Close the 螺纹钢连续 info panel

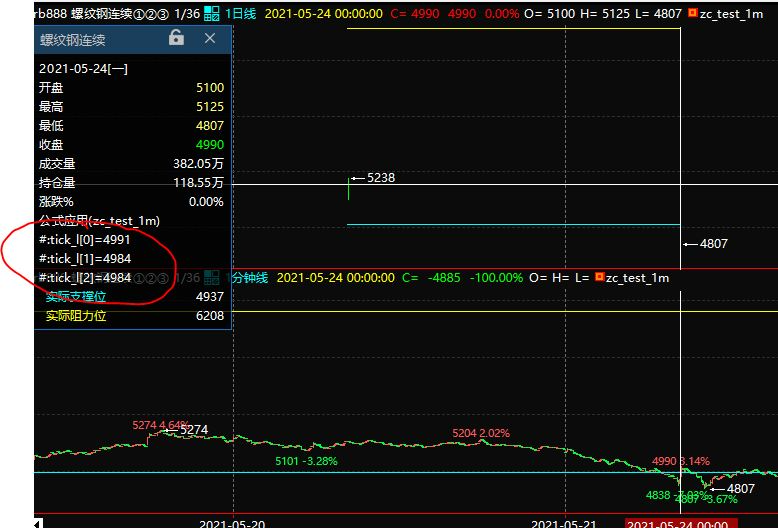(x=209, y=38)
